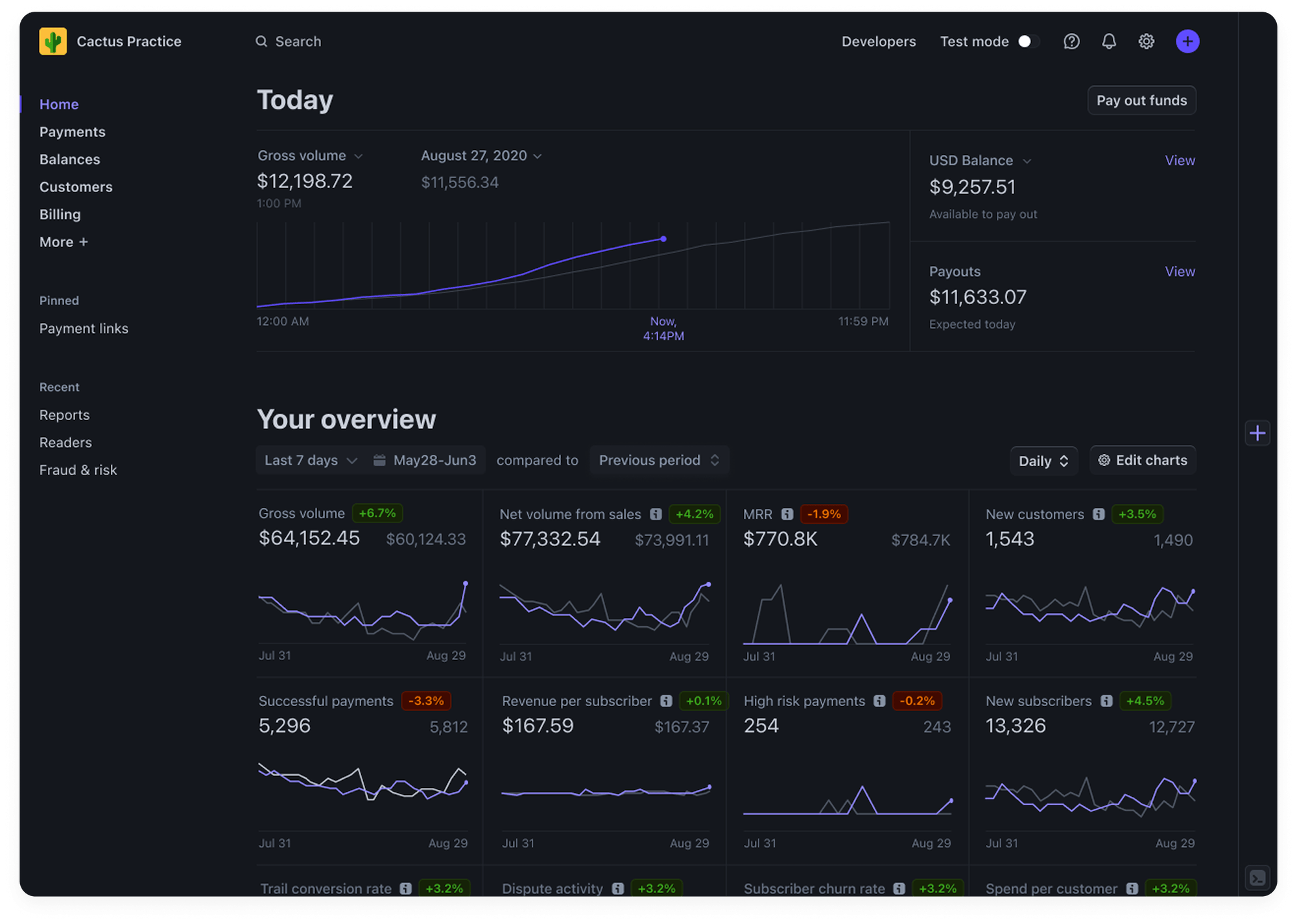
Task: View Payouts details via the View link
Action: coord(1180,271)
